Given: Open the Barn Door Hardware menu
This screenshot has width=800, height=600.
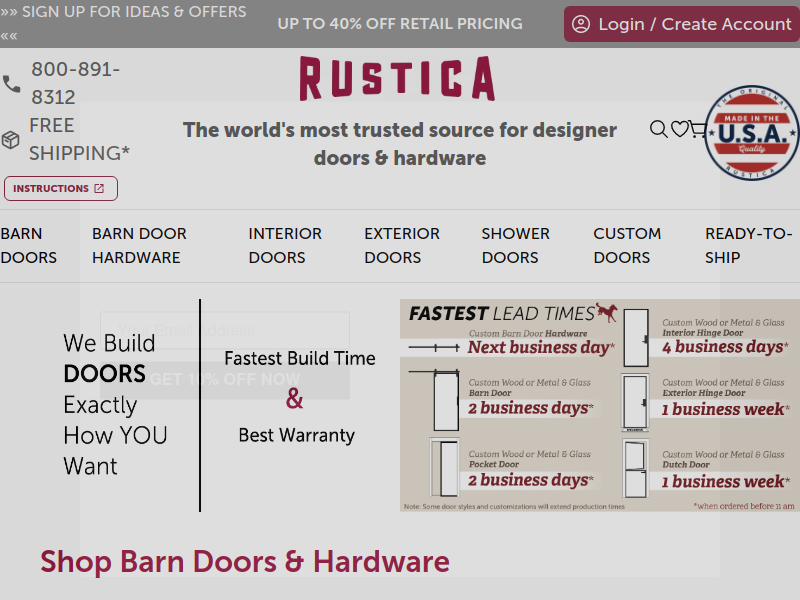Looking at the screenshot, I should 139,245.
